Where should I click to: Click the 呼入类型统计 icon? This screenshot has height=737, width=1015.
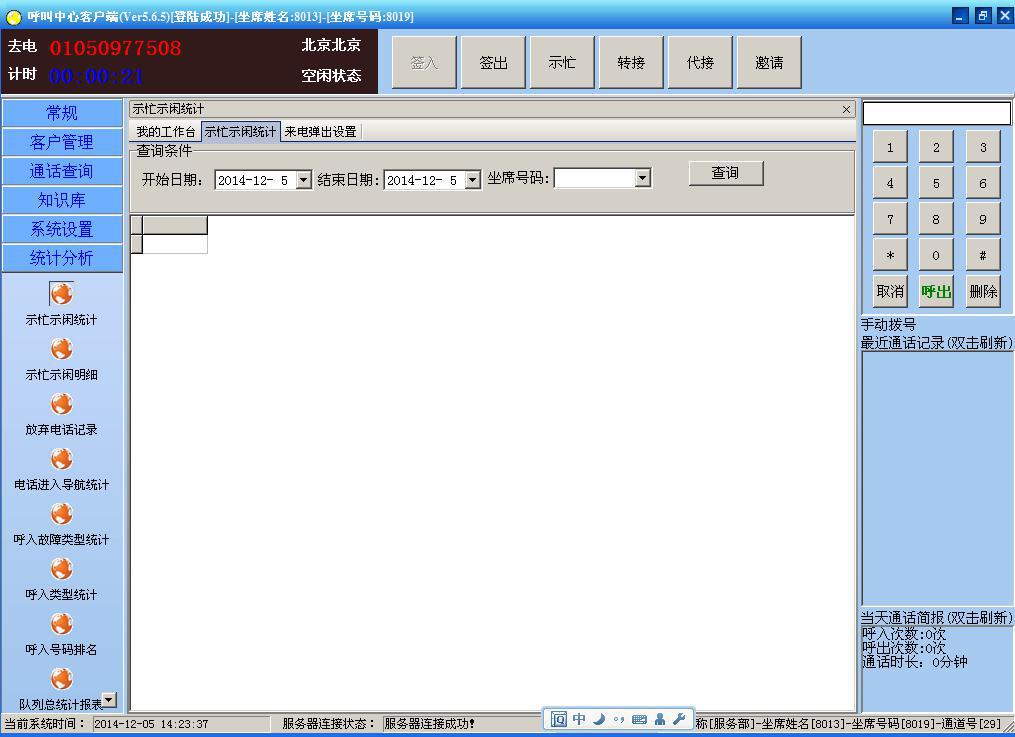point(62,569)
